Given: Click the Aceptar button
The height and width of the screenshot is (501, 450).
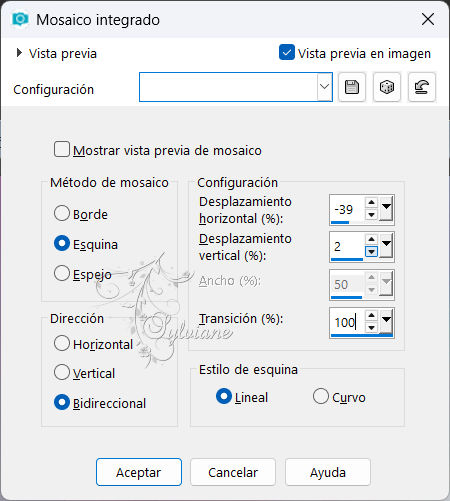Looking at the screenshot, I should click(x=139, y=472).
